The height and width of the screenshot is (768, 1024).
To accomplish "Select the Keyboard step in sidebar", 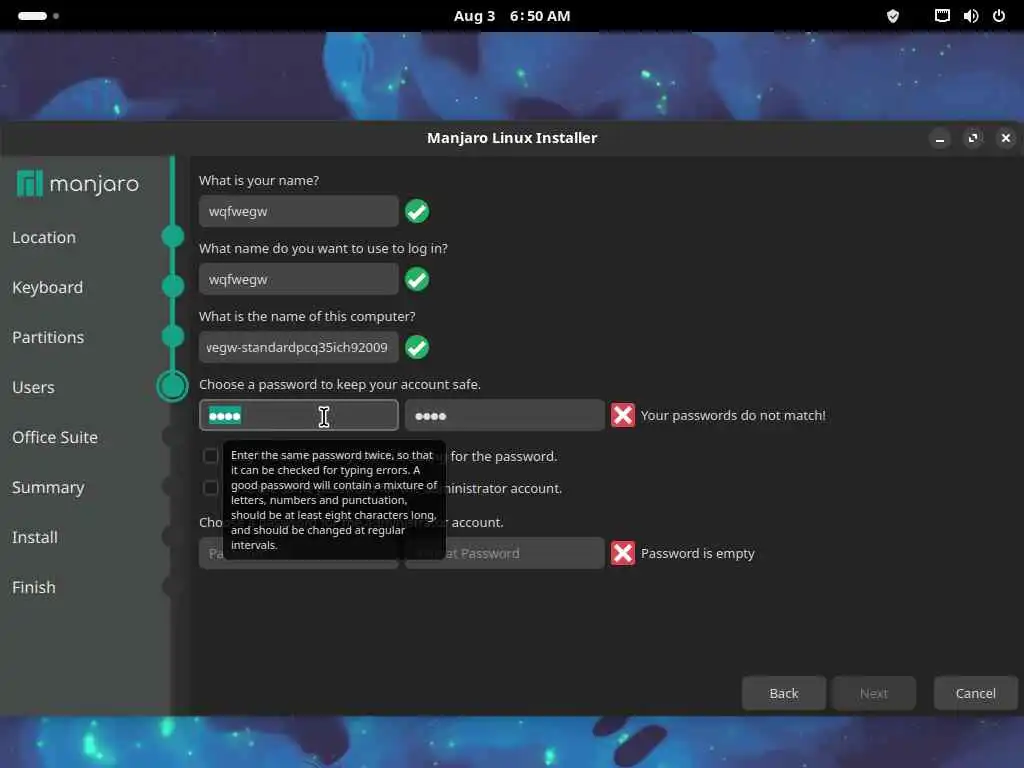I will [48, 287].
